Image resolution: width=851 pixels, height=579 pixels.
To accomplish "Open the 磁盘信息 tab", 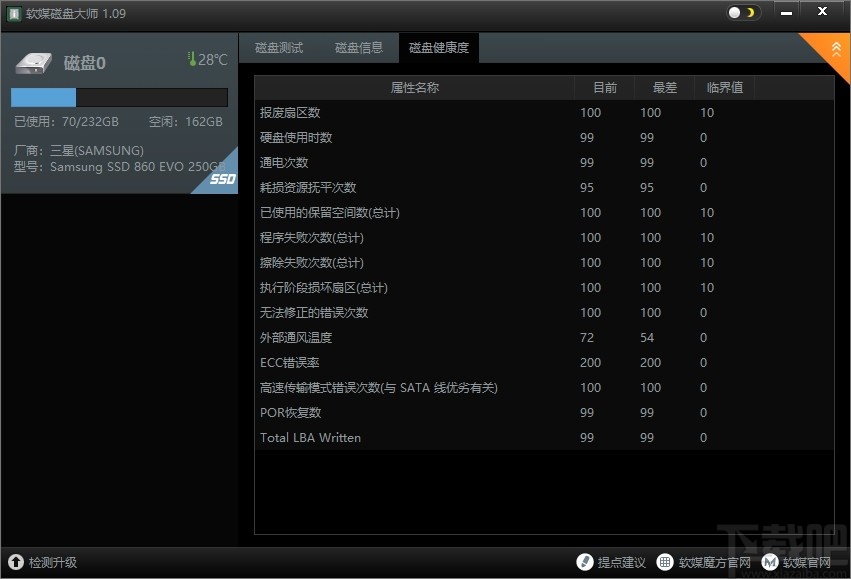I will point(359,47).
